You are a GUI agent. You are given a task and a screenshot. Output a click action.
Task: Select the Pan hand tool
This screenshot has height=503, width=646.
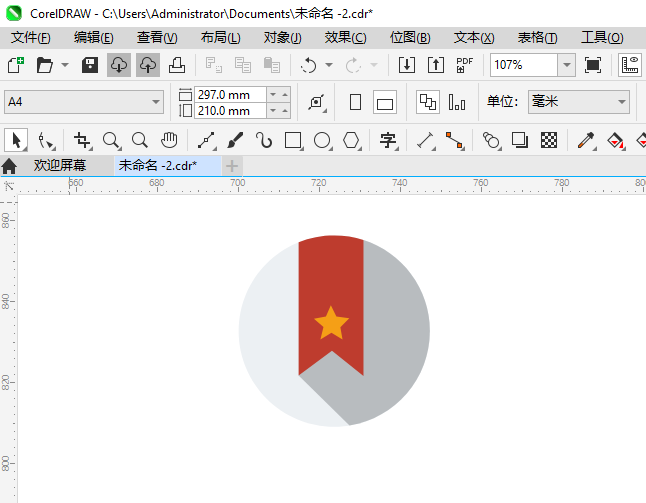coord(169,140)
